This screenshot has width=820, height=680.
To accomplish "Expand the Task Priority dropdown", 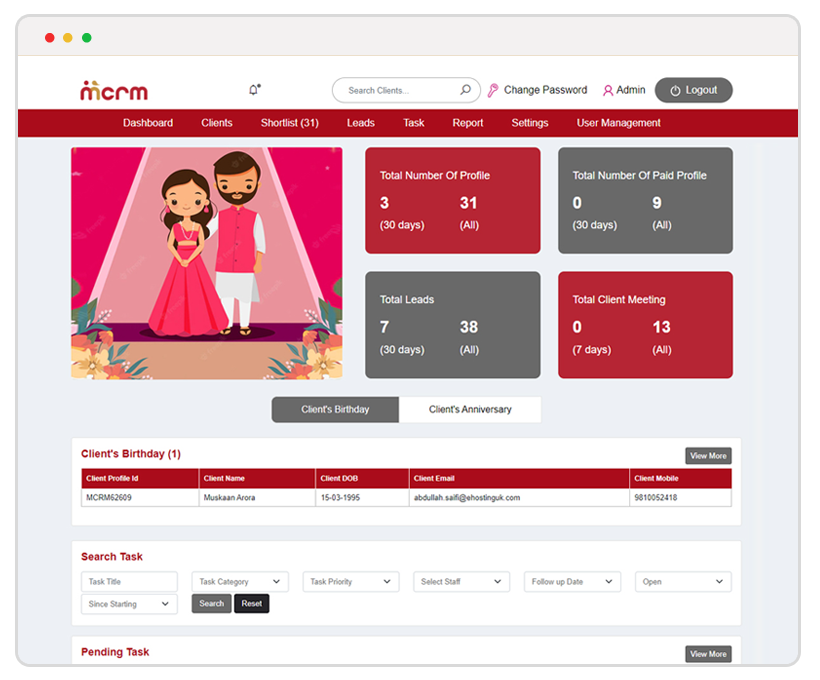I will click(350, 582).
